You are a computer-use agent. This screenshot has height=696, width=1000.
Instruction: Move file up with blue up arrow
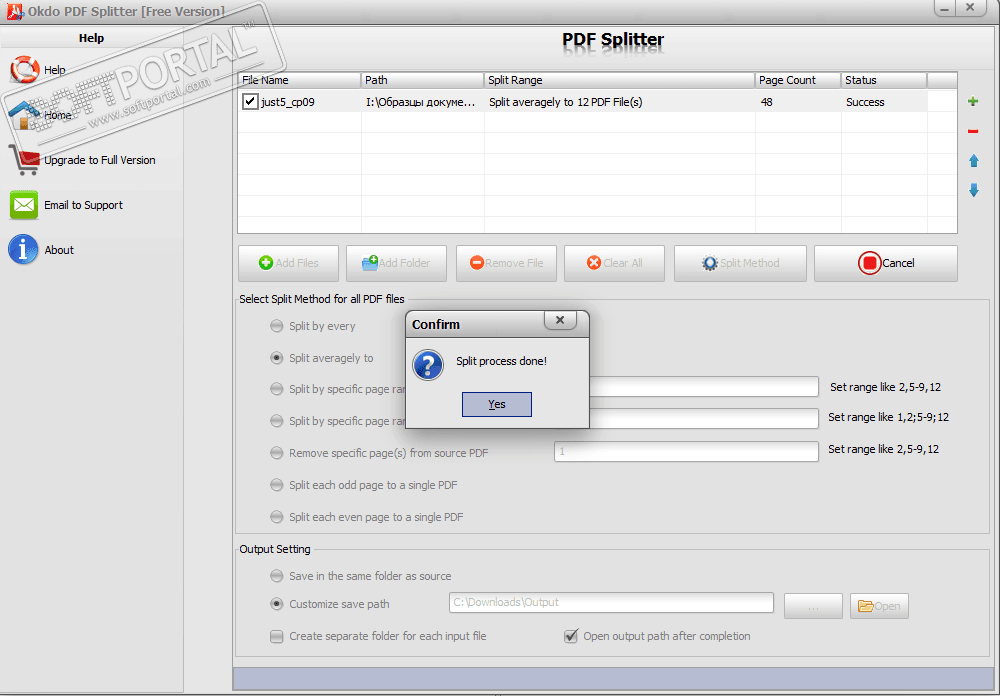click(974, 161)
